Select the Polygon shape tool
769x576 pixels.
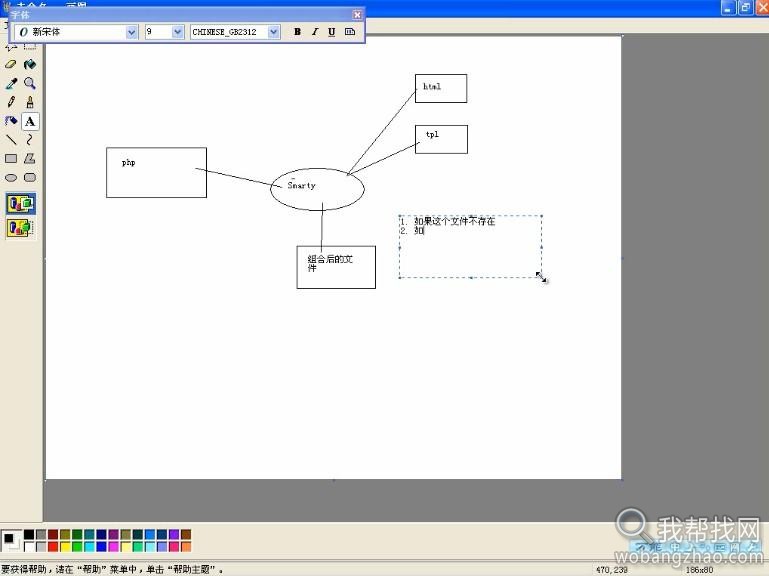pos(30,158)
